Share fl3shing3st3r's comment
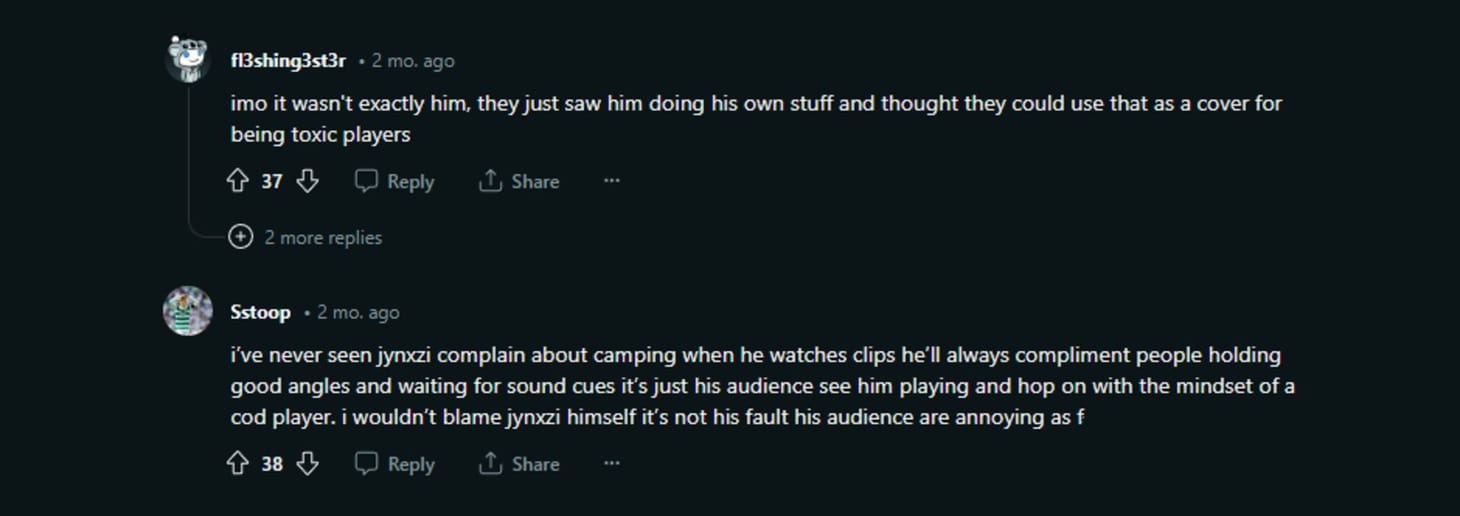1460x516 pixels. pyautogui.click(x=519, y=181)
